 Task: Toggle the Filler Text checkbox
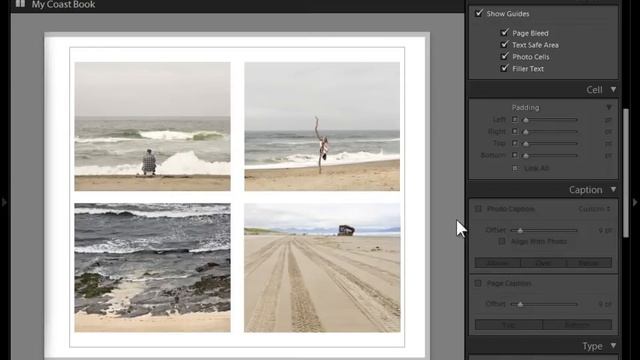[x=505, y=68]
